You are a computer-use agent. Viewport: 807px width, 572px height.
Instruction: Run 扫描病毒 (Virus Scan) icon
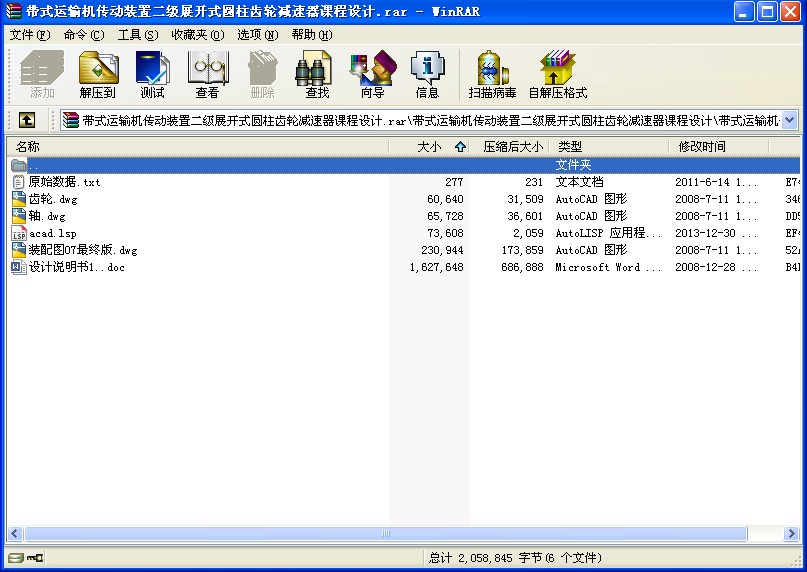tap(492, 75)
